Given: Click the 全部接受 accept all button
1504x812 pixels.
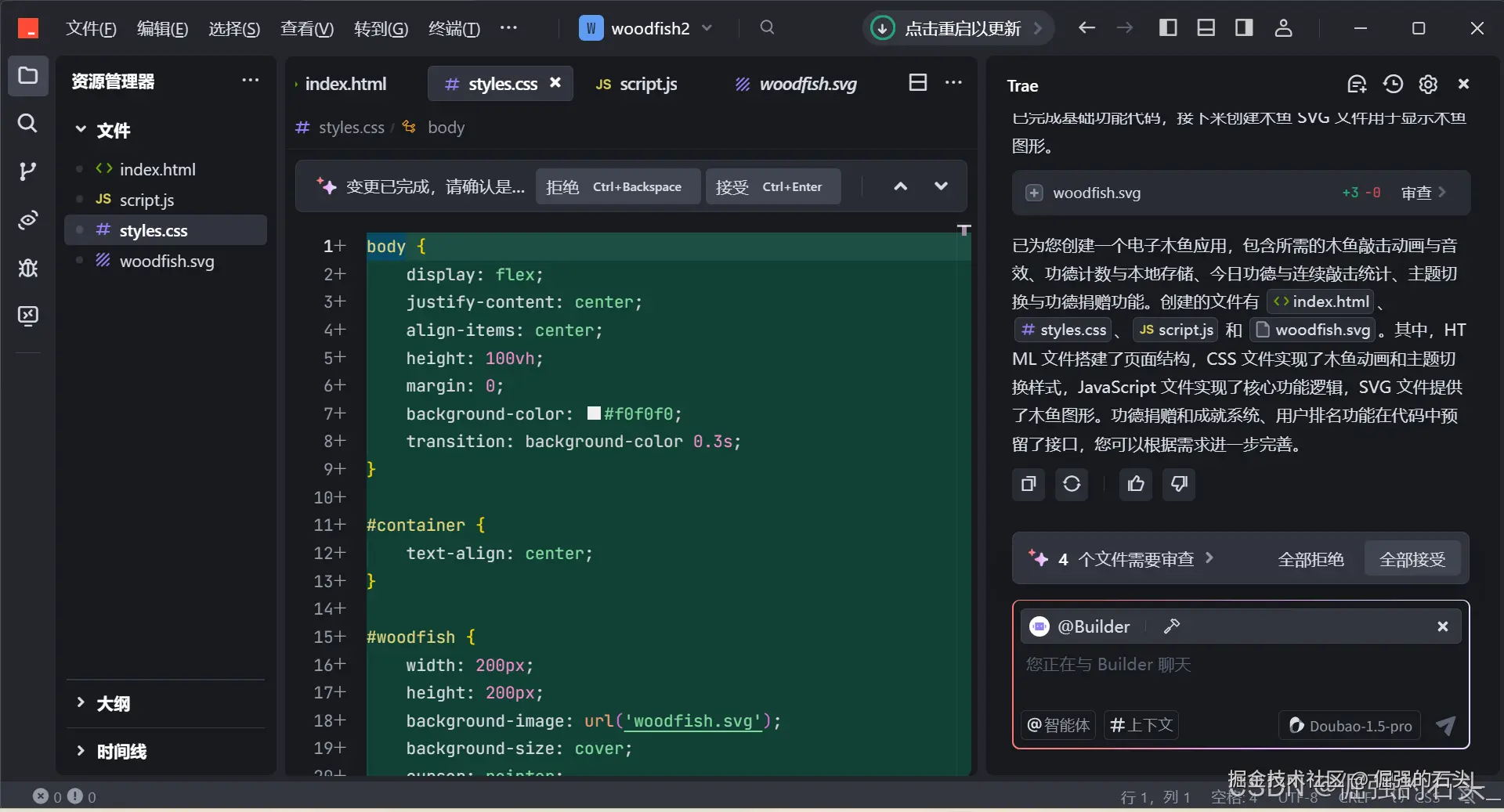Looking at the screenshot, I should tap(1412, 559).
